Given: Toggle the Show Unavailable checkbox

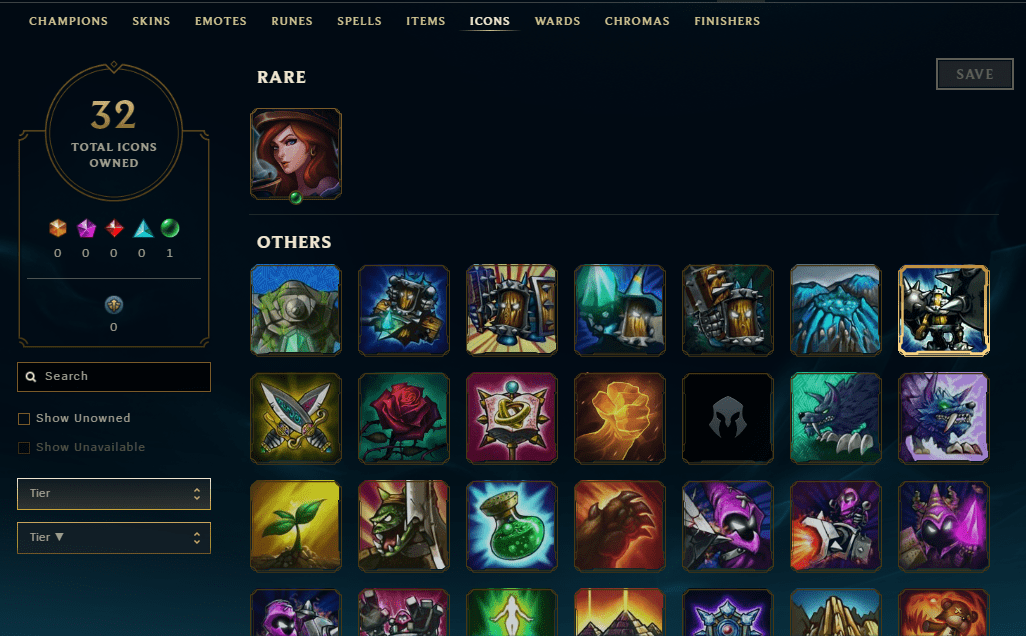Looking at the screenshot, I should [24, 448].
